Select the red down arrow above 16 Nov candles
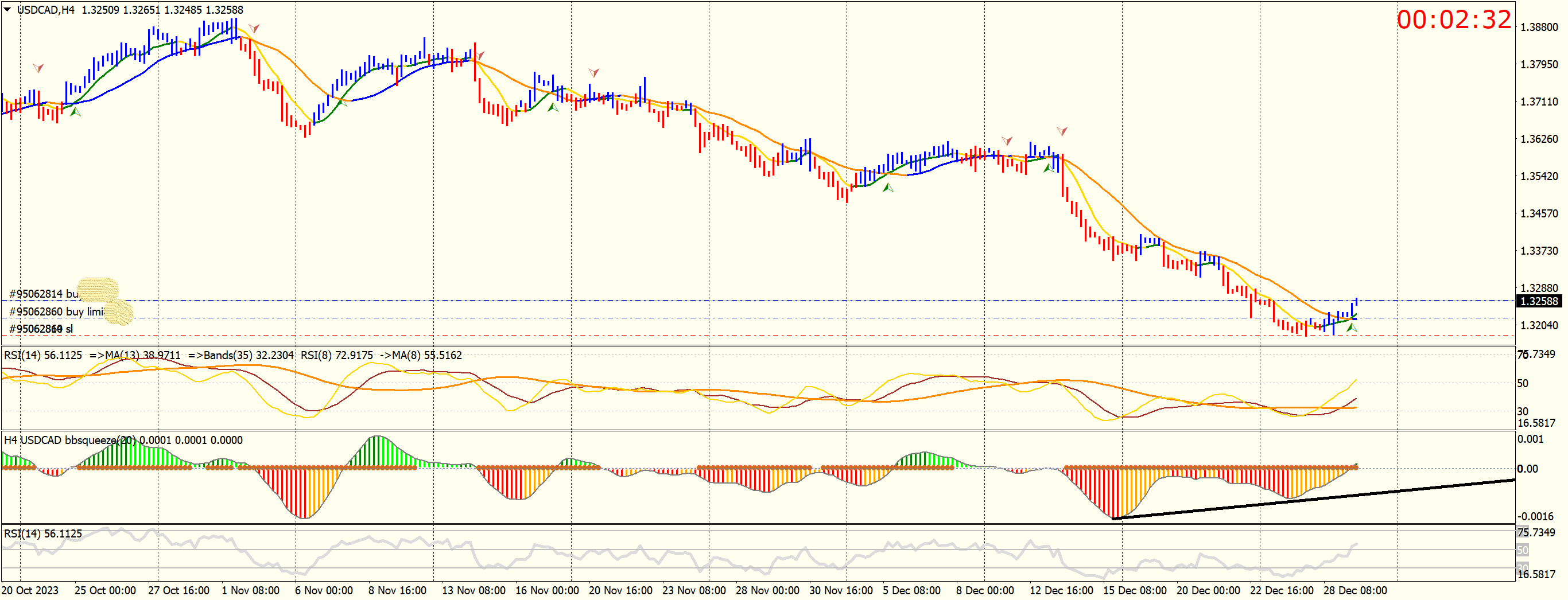The height and width of the screenshot is (600, 1568). coord(593,72)
